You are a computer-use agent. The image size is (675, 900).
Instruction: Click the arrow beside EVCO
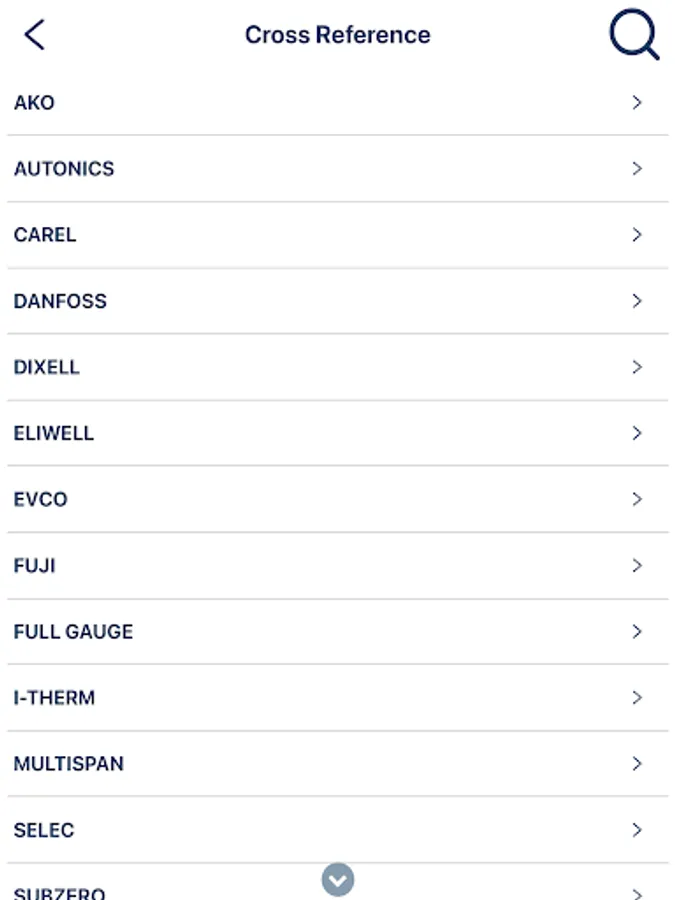click(637, 499)
